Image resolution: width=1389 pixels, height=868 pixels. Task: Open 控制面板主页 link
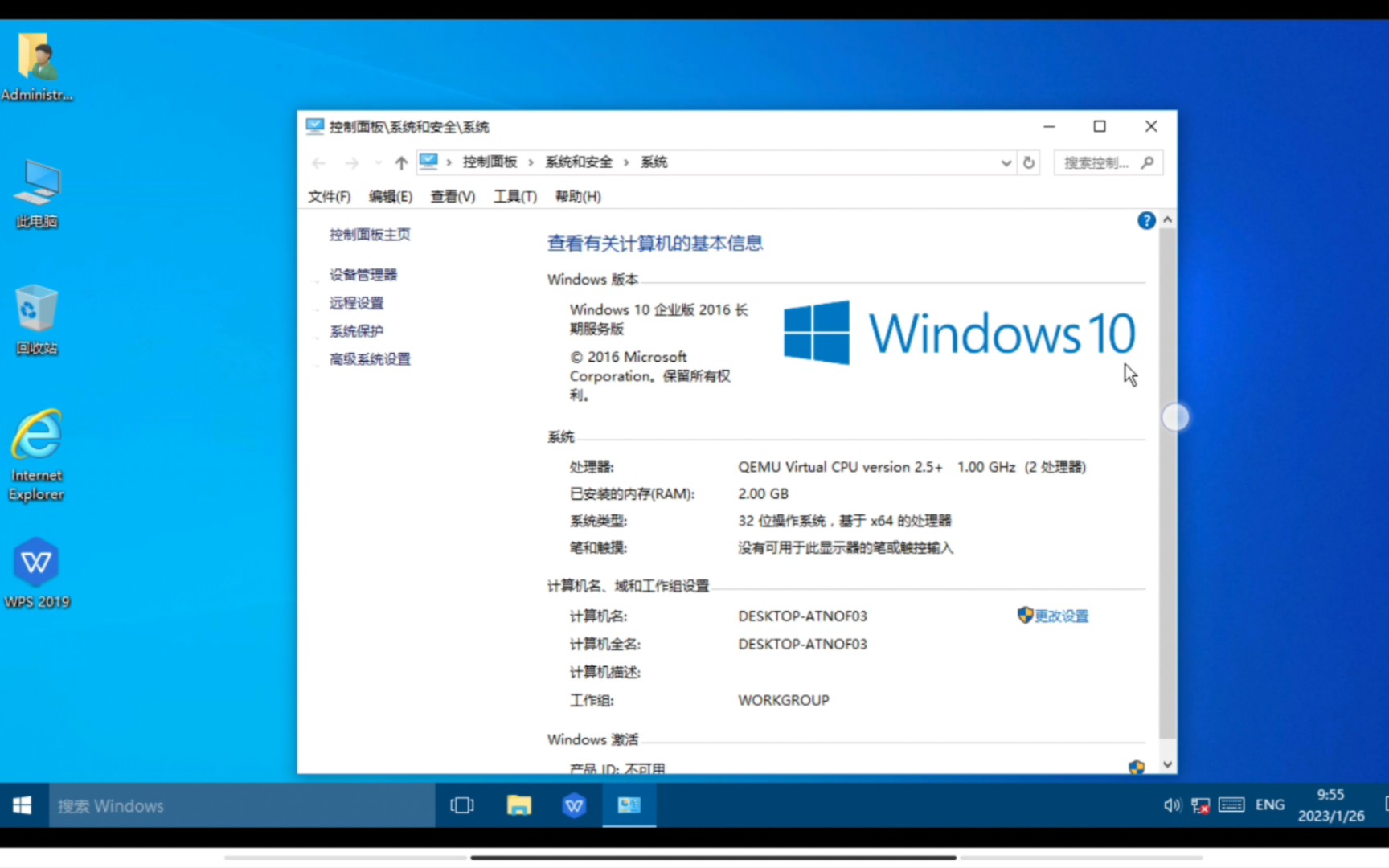tap(370, 235)
